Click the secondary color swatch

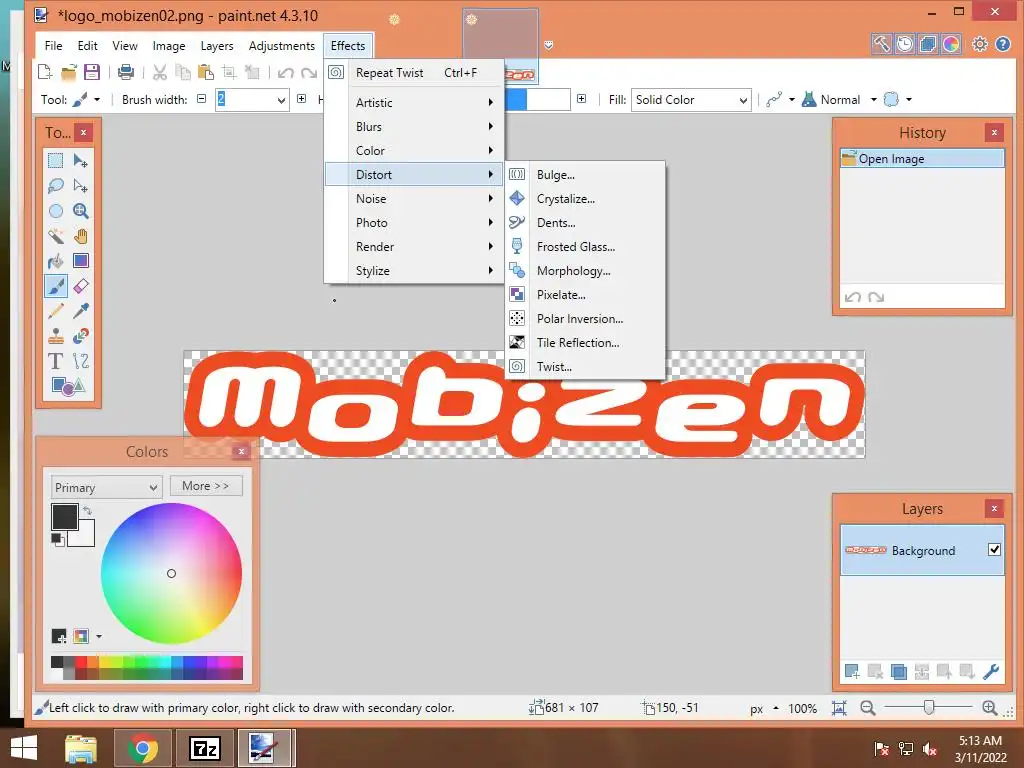85,536
